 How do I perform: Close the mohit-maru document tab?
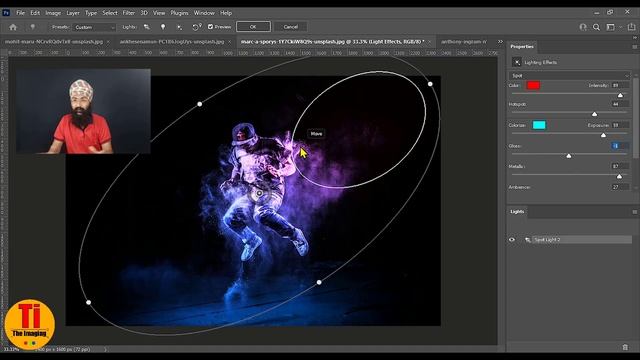(108, 42)
